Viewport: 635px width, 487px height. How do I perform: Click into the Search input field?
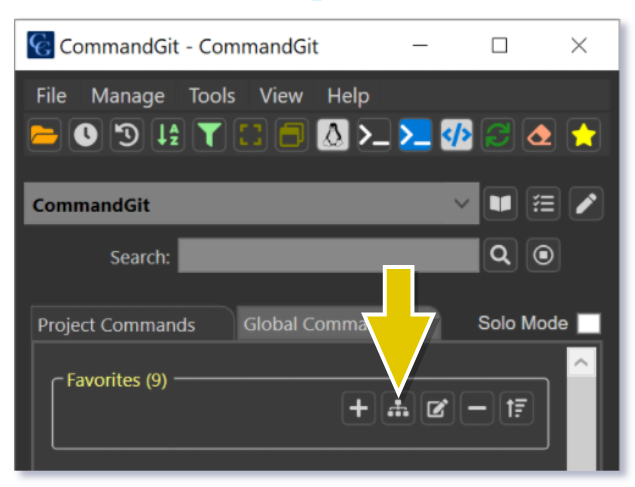point(328,256)
